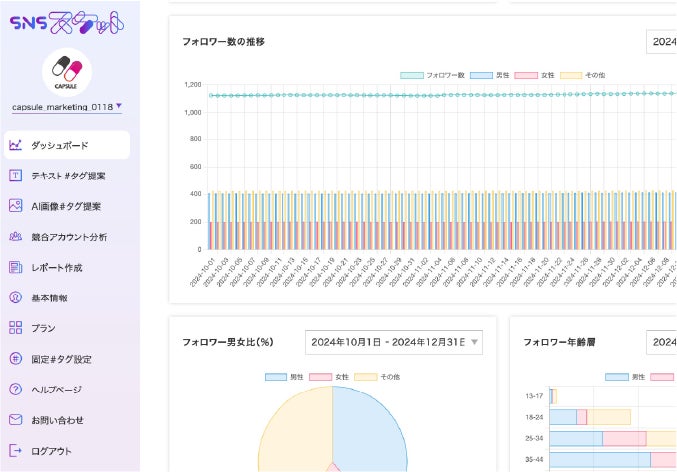
Task: Click the フォロワー男女比(%) heading
Action: 228,342
